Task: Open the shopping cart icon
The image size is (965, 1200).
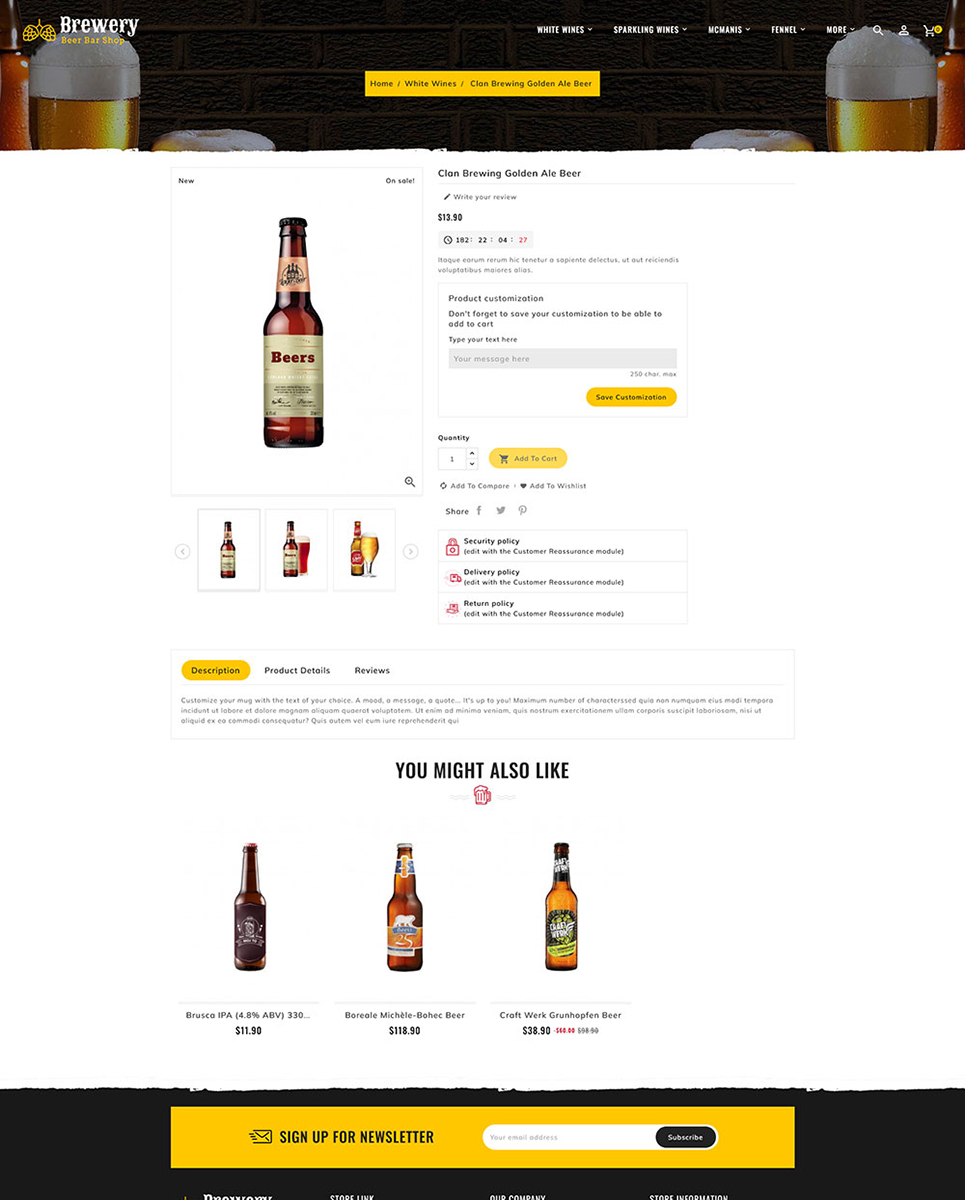Action: 931,30
